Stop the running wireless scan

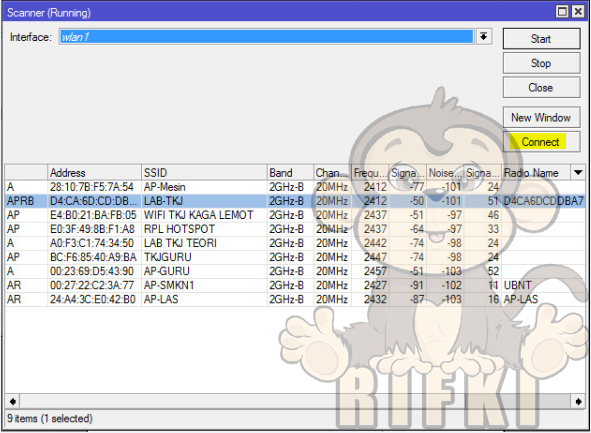(x=541, y=63)
